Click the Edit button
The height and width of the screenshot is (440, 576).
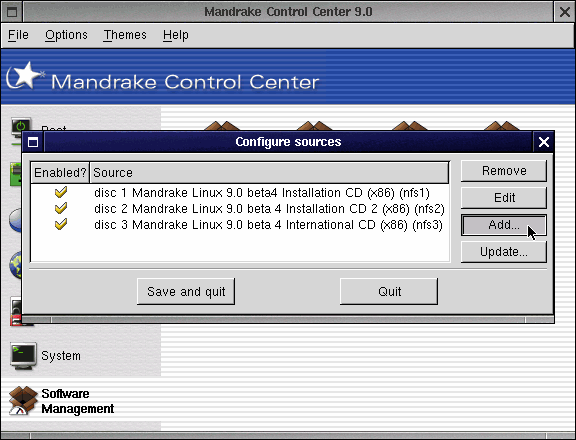(504, 198)
